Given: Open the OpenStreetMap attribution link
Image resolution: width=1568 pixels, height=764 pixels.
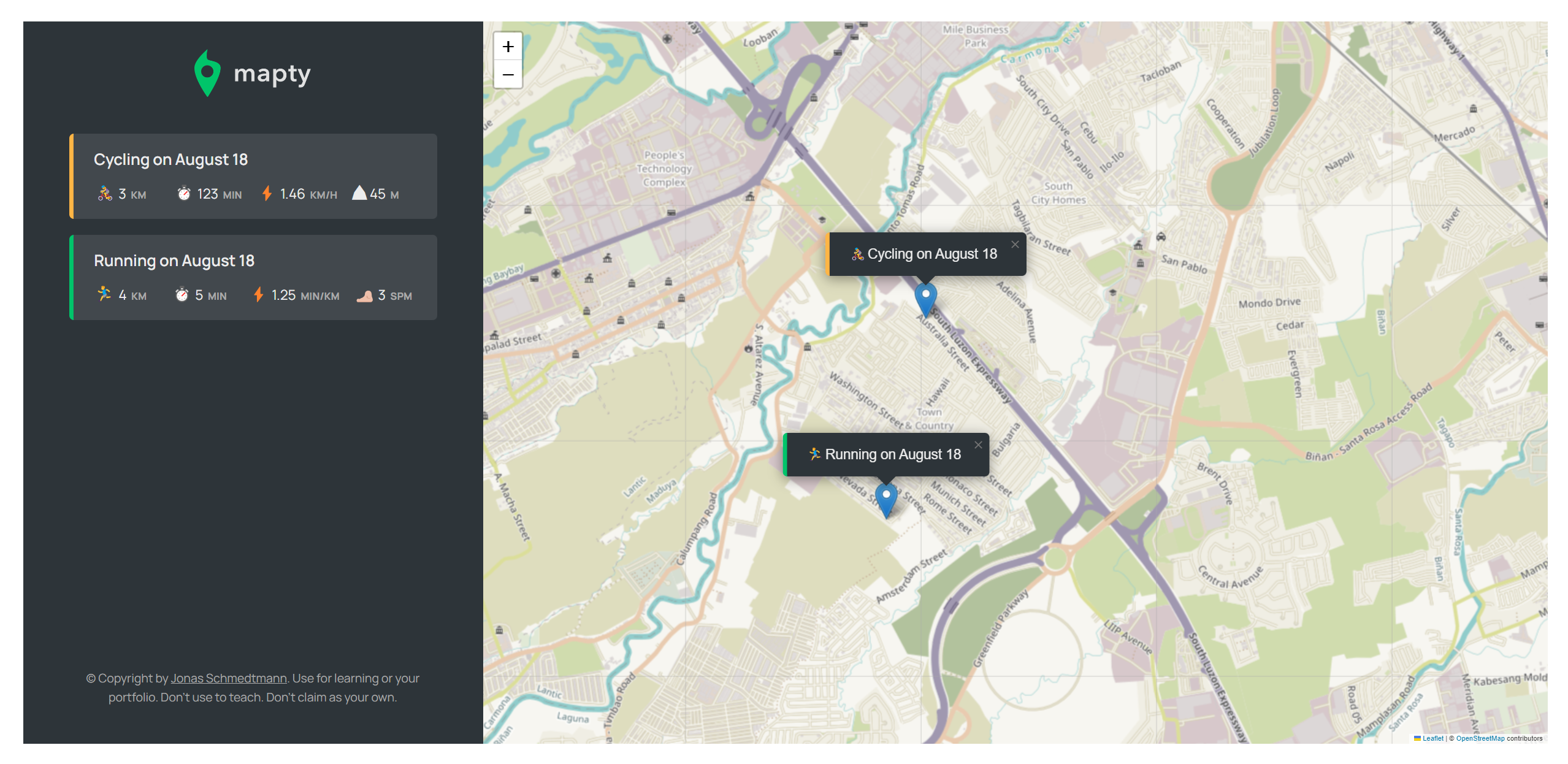Looking at the screenshot, I should click(x=1480, y=738).
